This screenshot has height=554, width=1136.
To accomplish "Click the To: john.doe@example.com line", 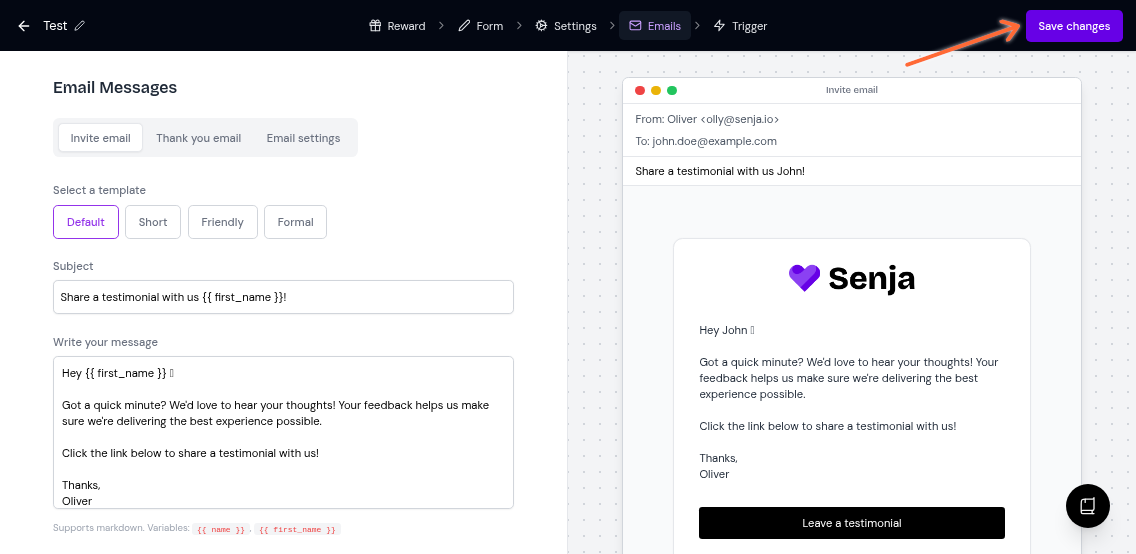I will 706,141.
